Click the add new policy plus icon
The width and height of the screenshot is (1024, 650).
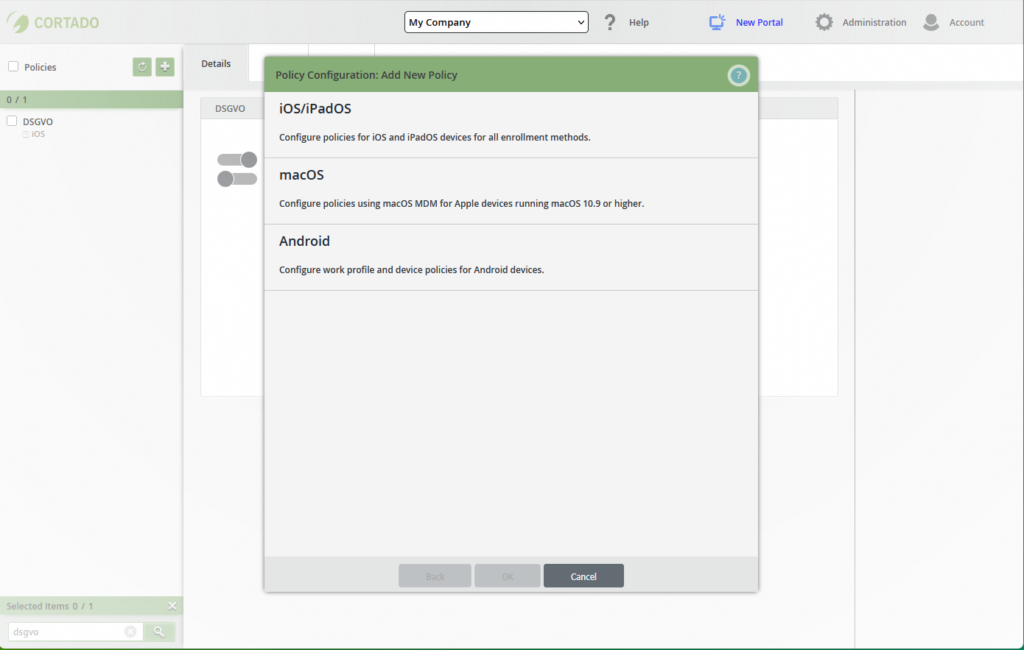(x=165, y=67)
